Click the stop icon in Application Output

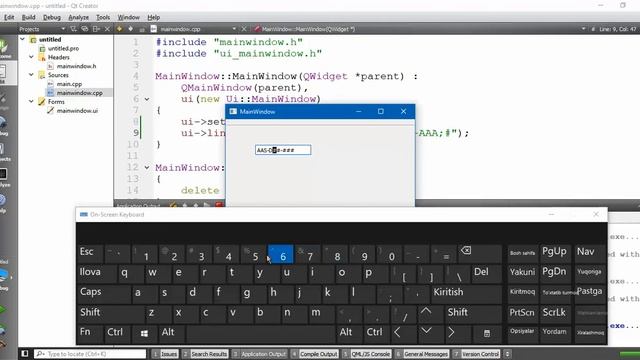[220, 204]
